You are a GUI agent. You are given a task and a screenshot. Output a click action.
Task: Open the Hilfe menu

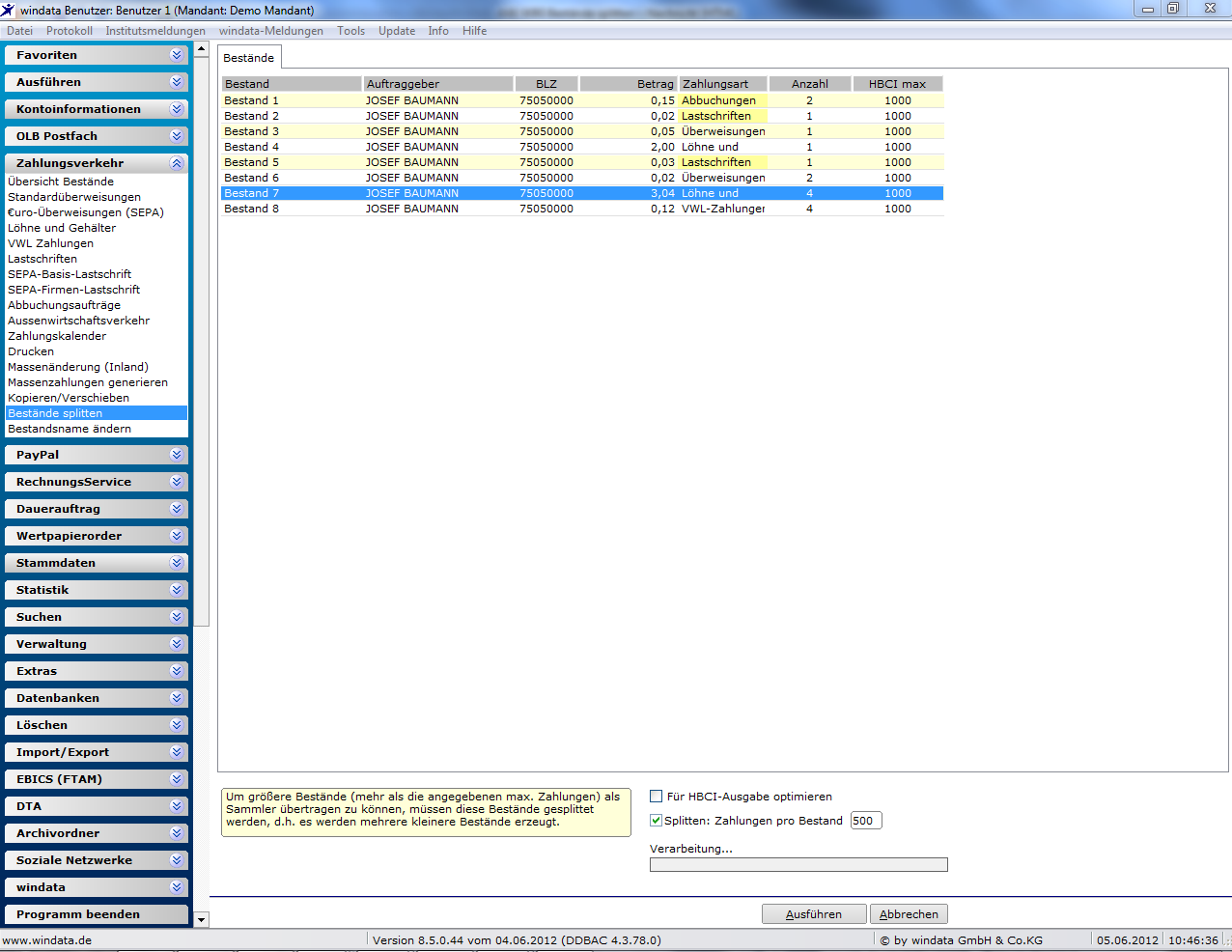click(474, 31)
